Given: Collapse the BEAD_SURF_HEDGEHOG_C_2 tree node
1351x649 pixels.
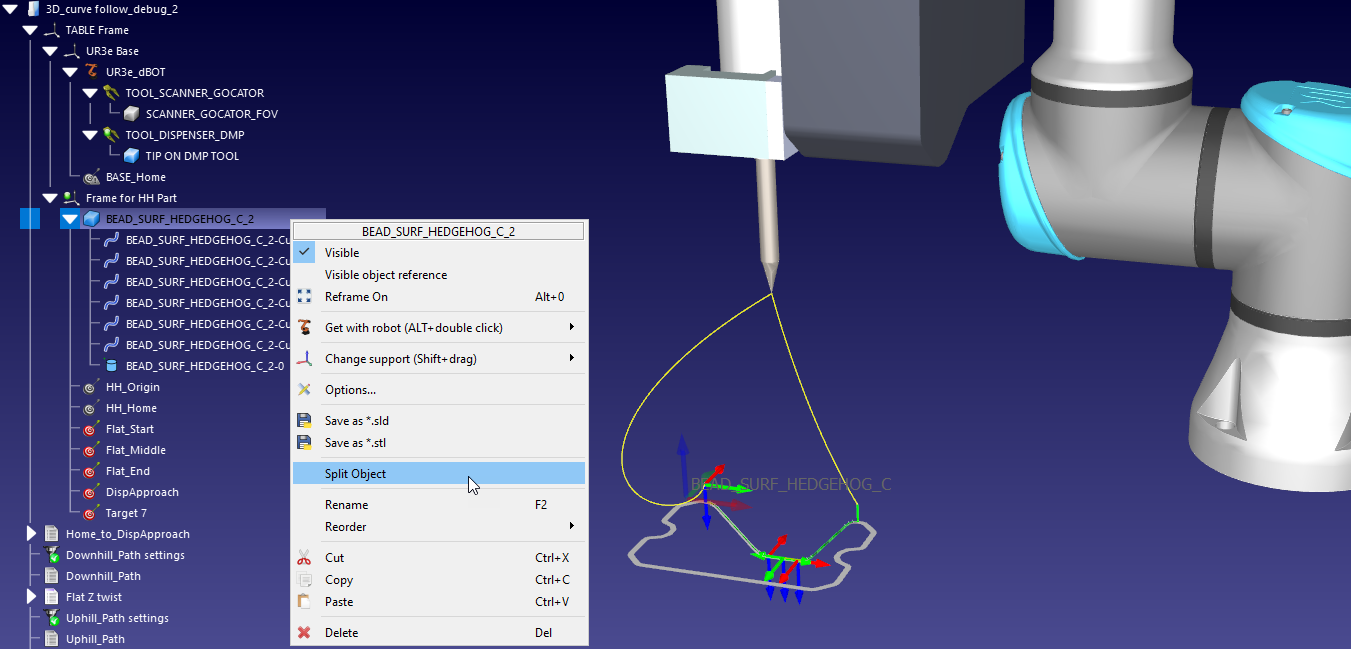Looking at the screenshot, I should (70, 219).
